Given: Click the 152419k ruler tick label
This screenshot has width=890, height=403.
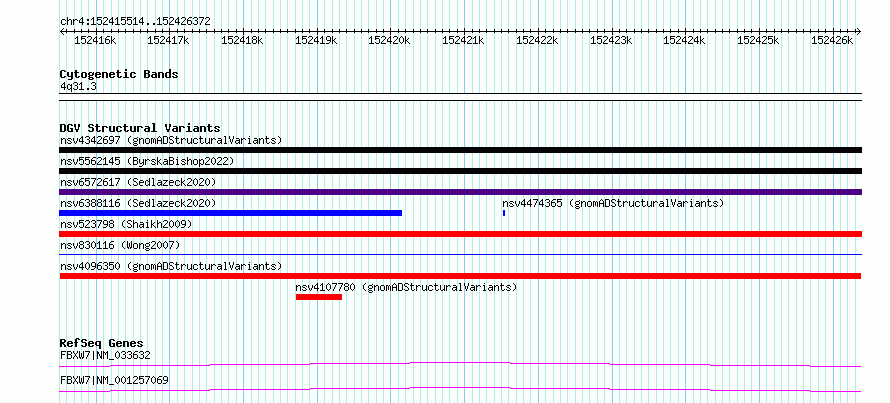Looking at the screenshot, I should (316, 40).
